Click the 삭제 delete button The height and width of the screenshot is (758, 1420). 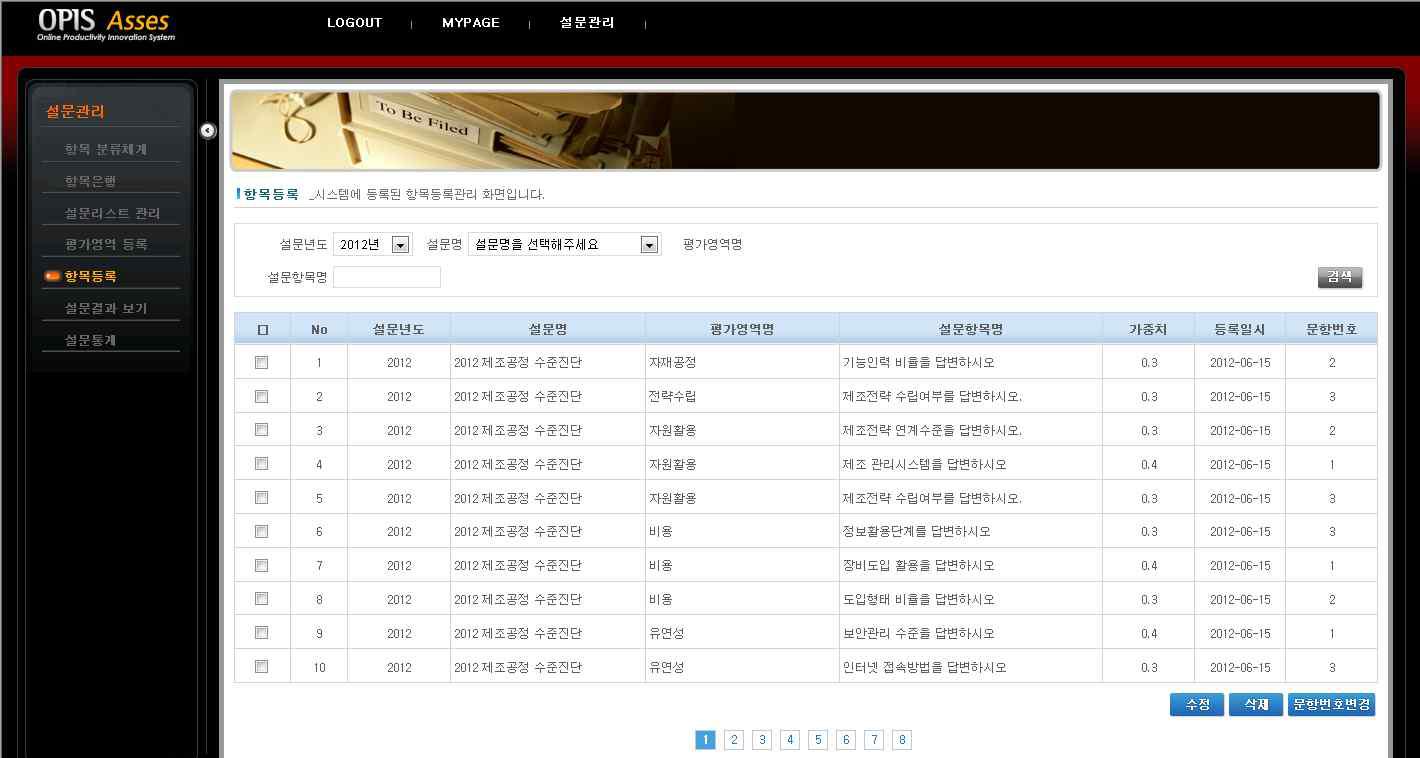tap(1256, 705)
